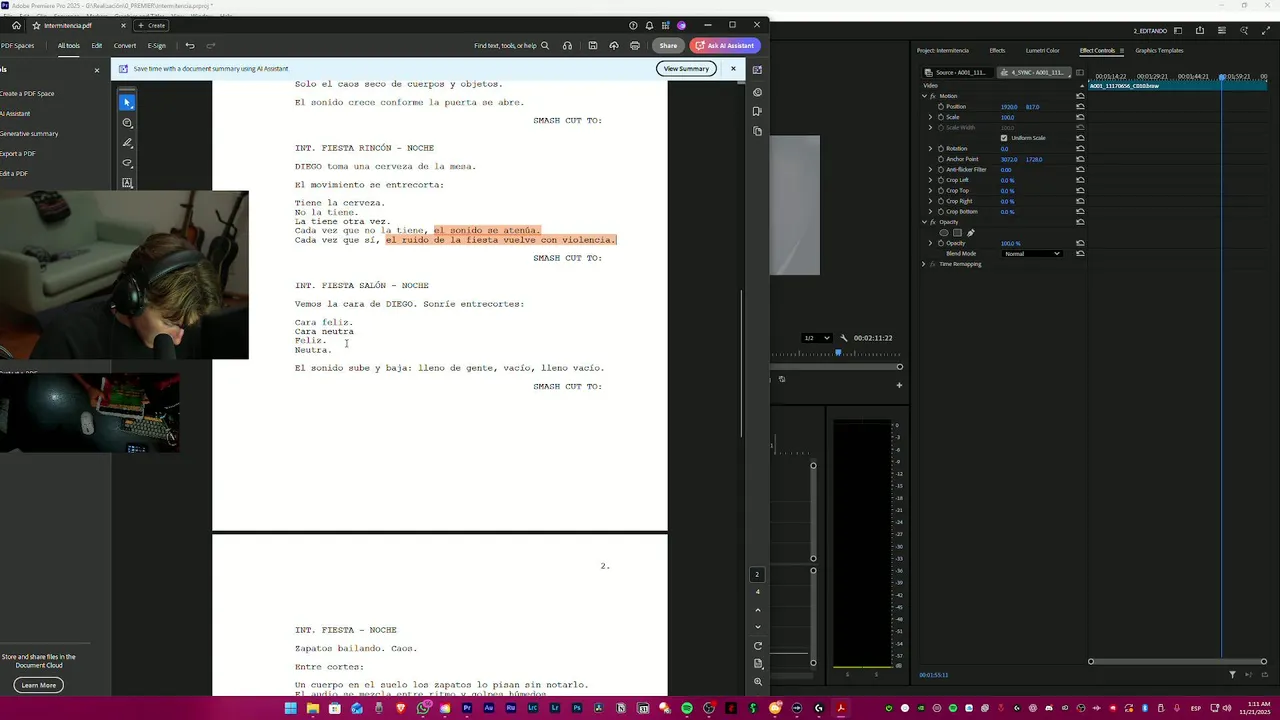Expand the Scale property
Viewport: 1280px width, 720px height.
[x=930, y=117]
